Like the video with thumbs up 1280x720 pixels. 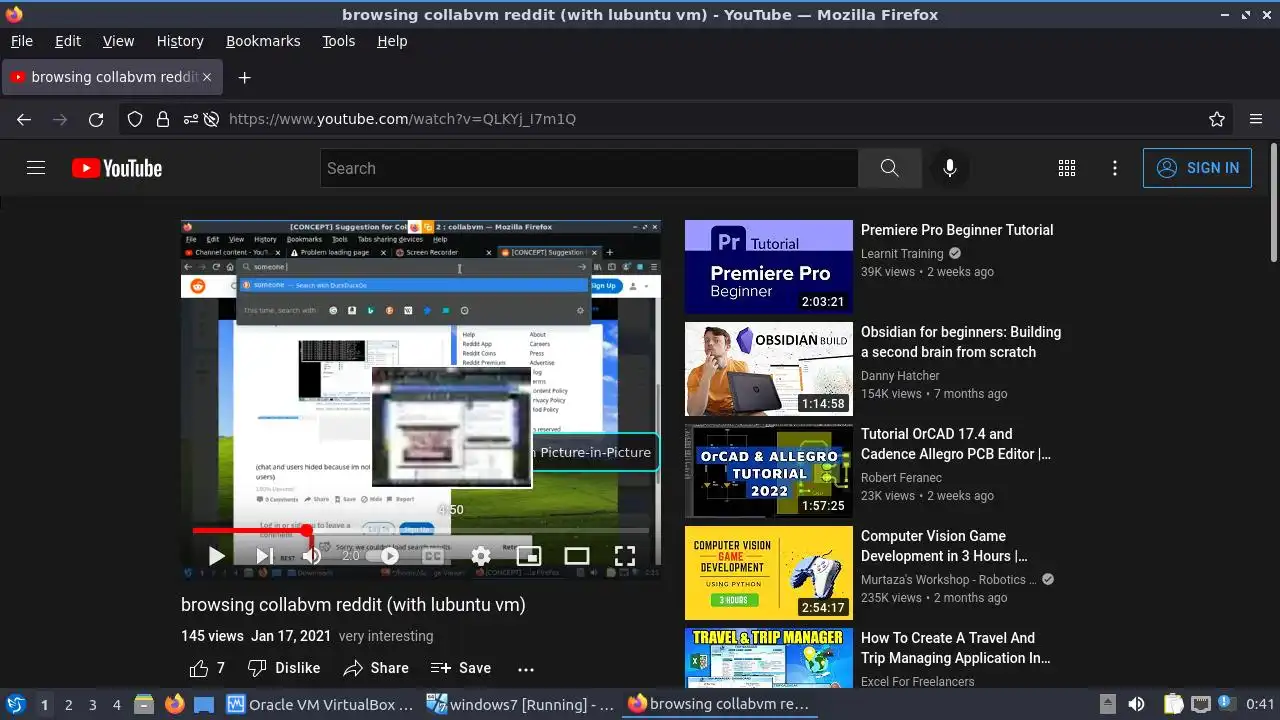[207, 668]
